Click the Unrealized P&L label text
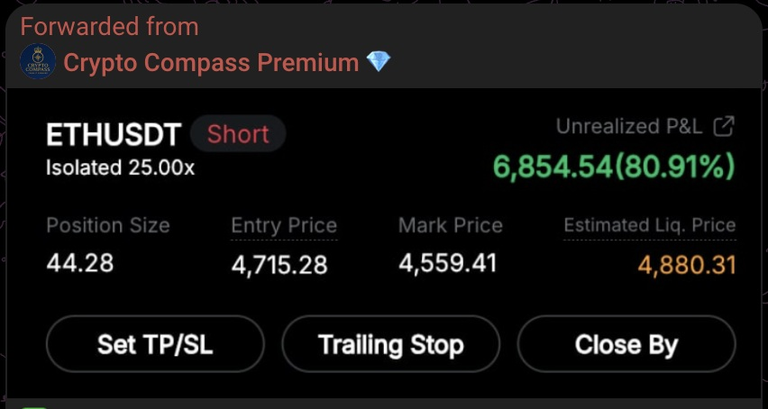Image resolution: width=768 pixels, height=409 pixels. 629,126
